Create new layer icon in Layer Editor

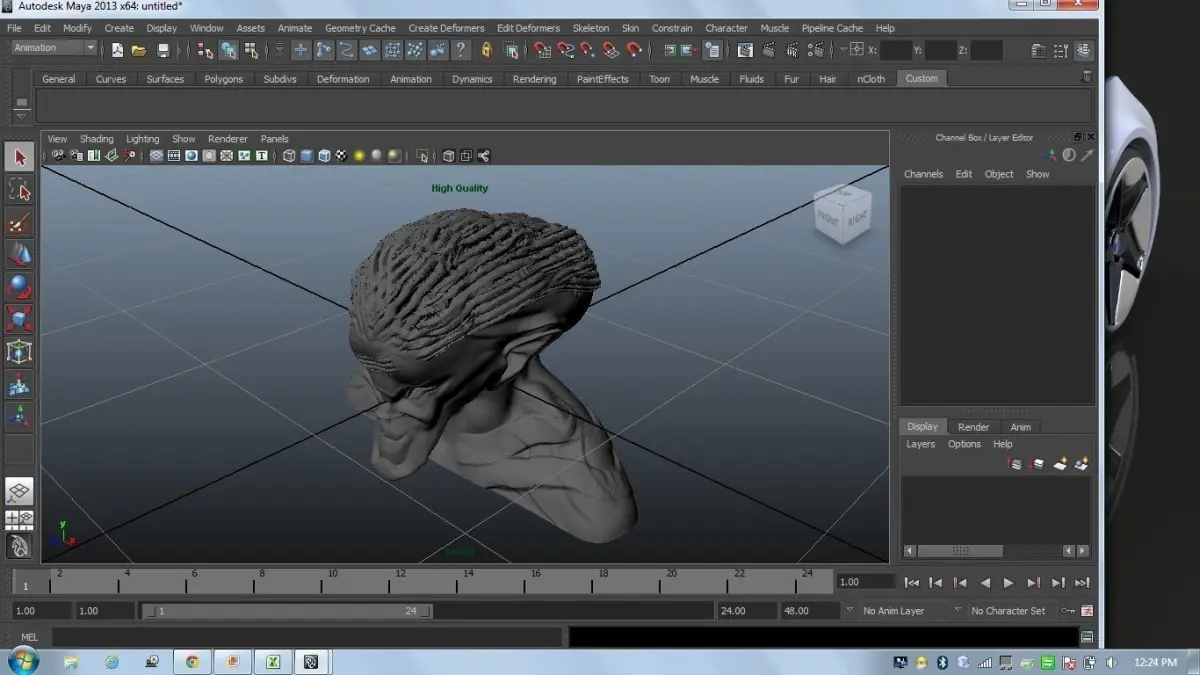1060,464
